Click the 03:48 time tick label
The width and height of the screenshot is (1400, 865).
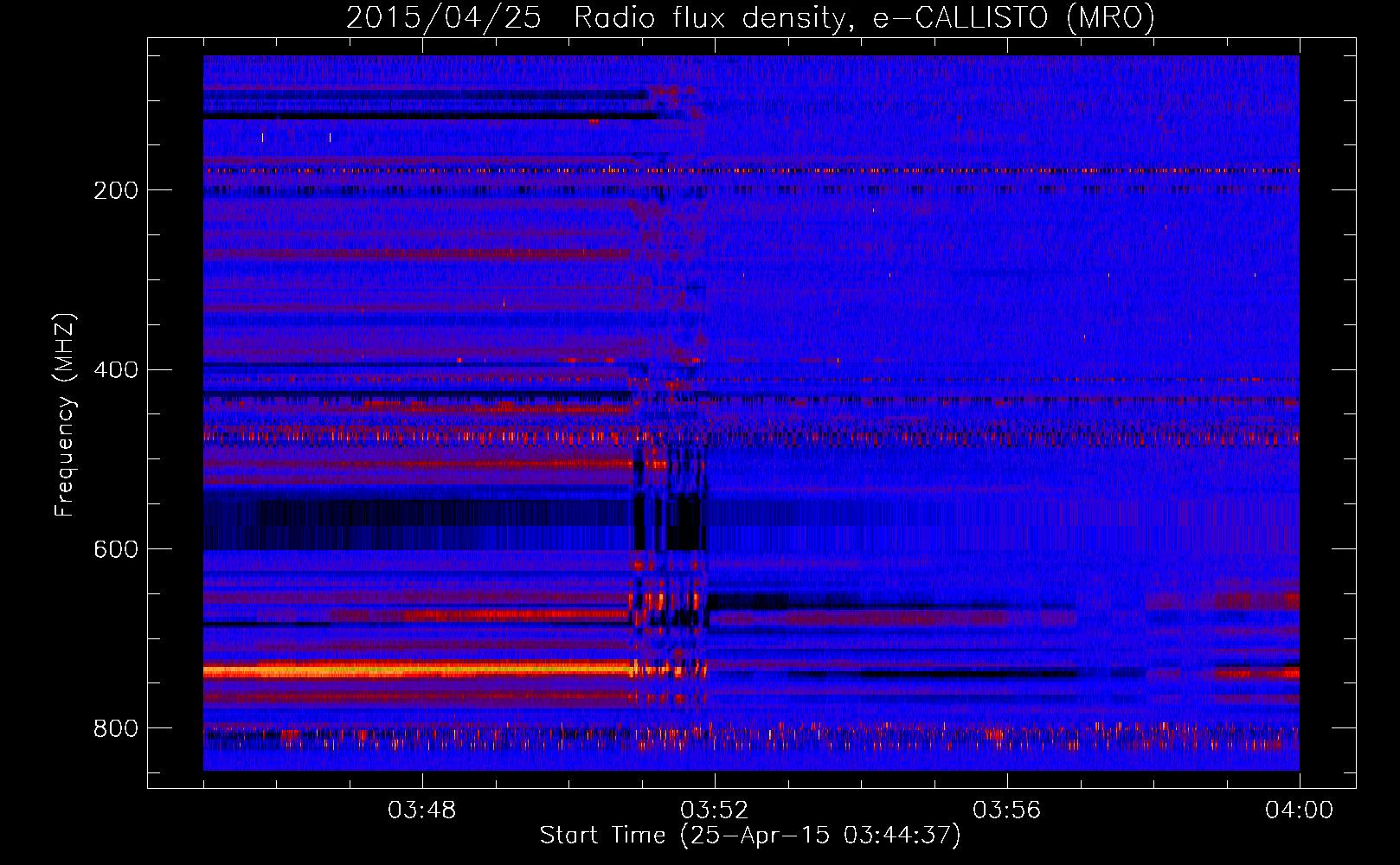click(421, 811)
